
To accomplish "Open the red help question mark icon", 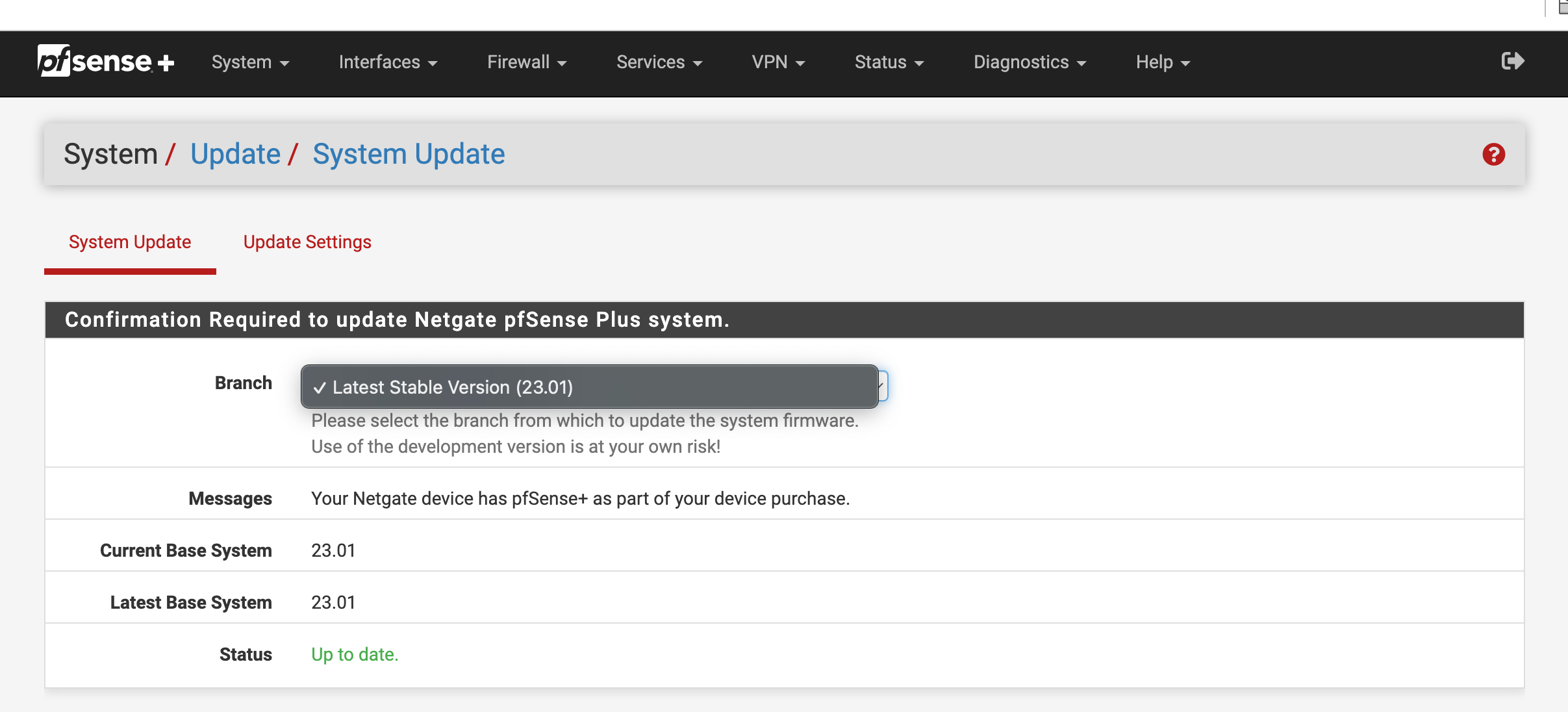I will click(1493, 155).
